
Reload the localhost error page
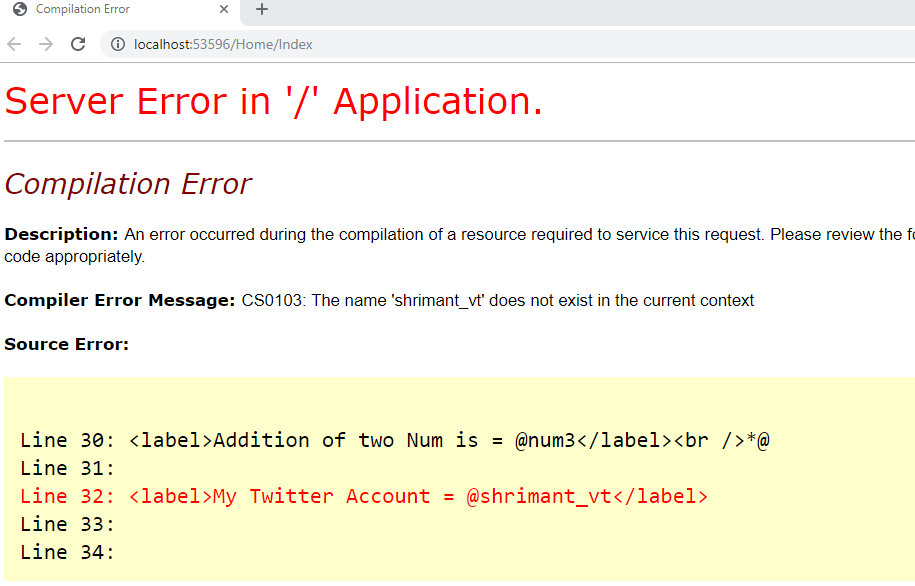point(78,44)
